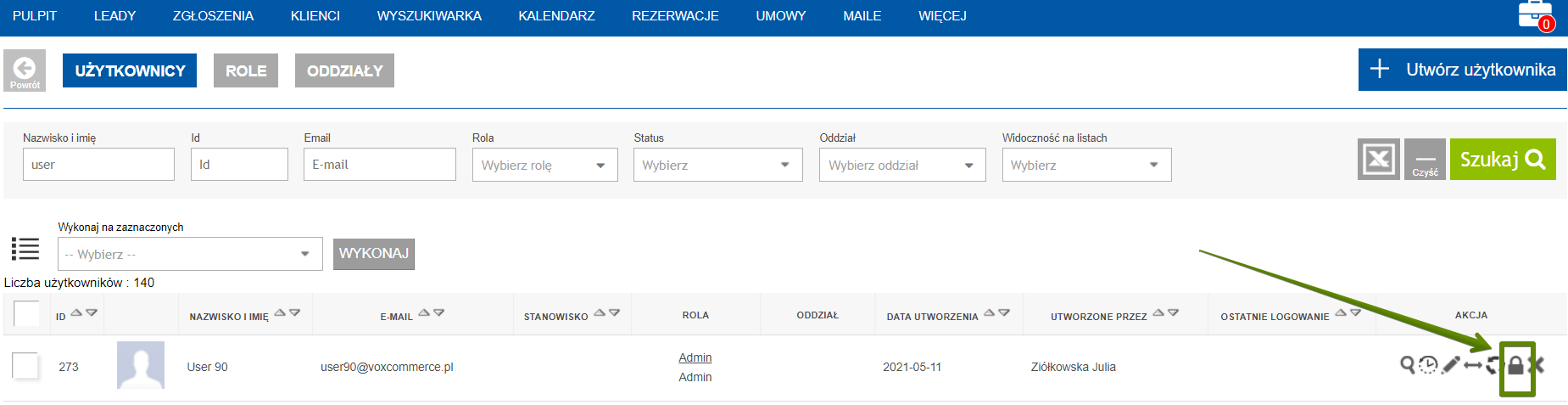Open WYSZUKIWARKA menu item
1568x405 pixels.
429,16
